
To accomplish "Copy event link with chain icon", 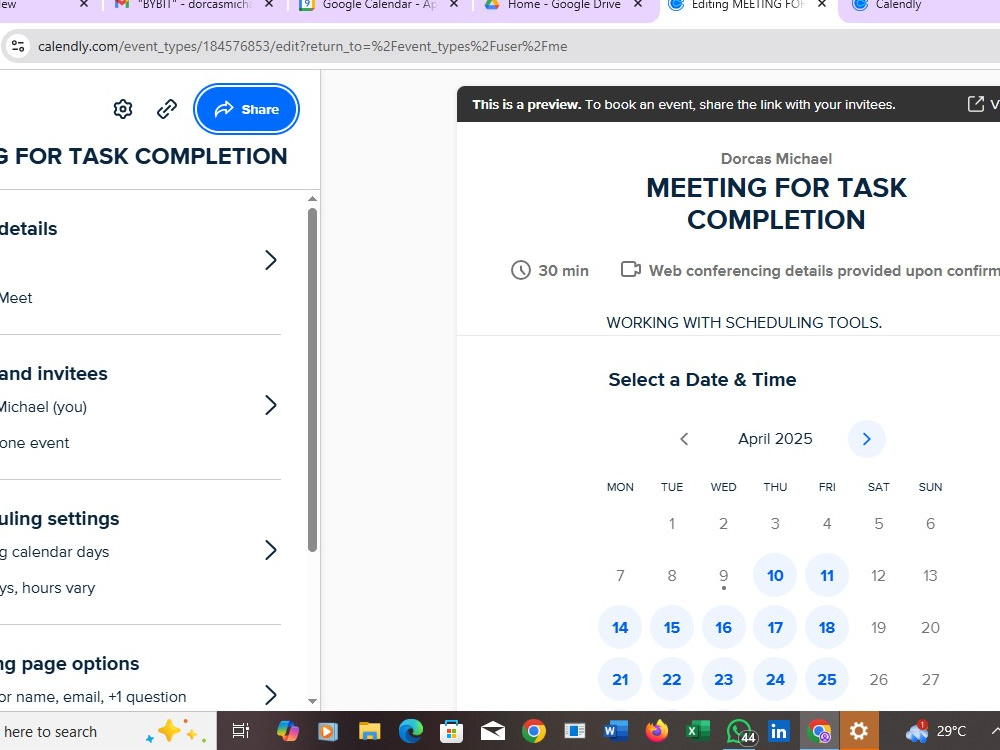I will pyautogui.click(x=166, y=109).
